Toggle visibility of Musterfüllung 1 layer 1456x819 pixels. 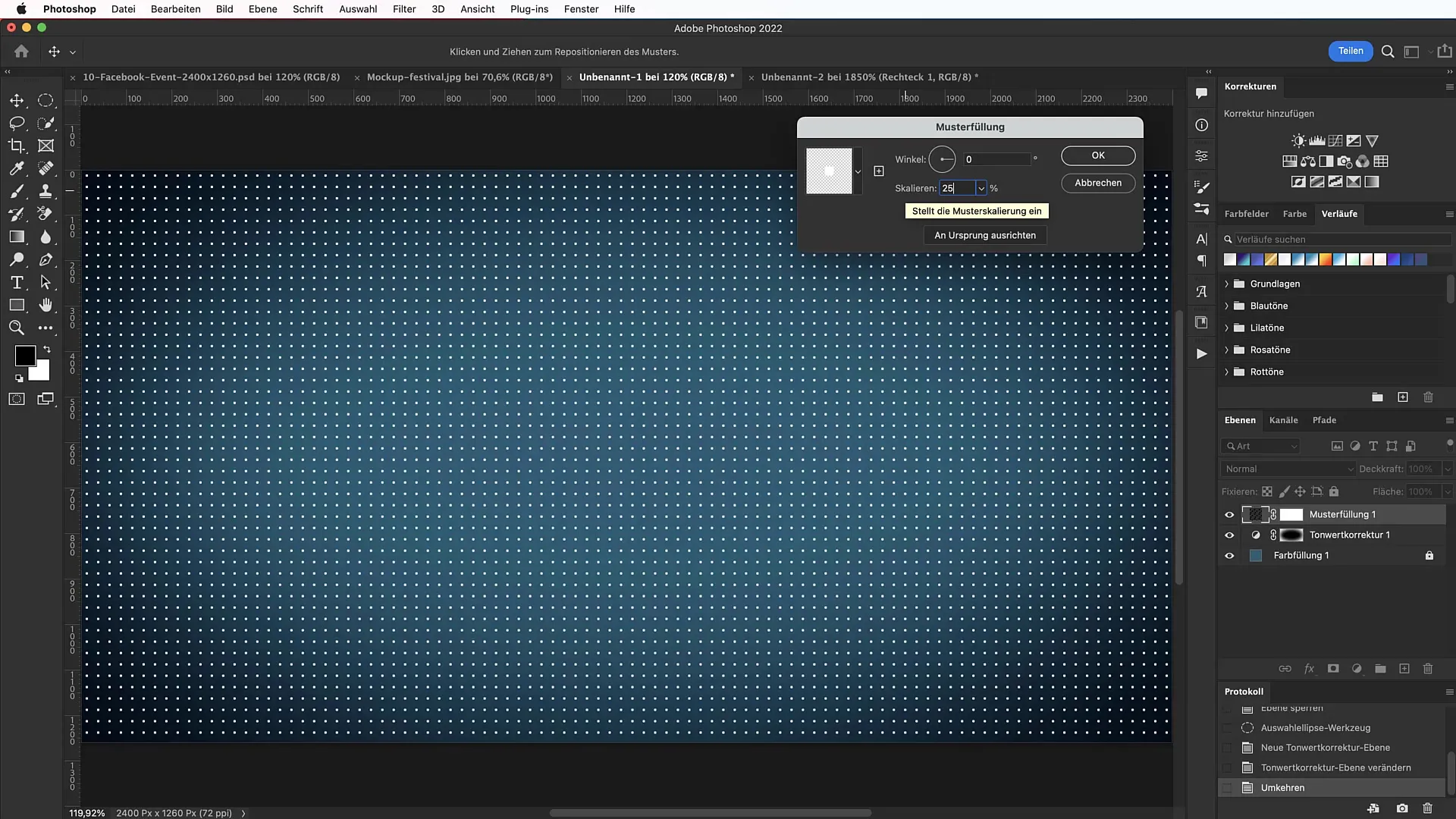click(1229, 514)
